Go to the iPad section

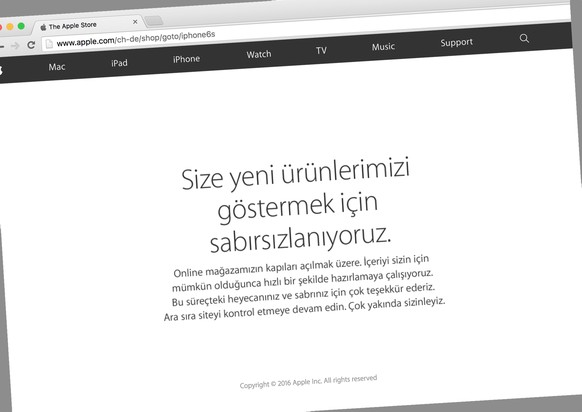[x=119, y=63]
